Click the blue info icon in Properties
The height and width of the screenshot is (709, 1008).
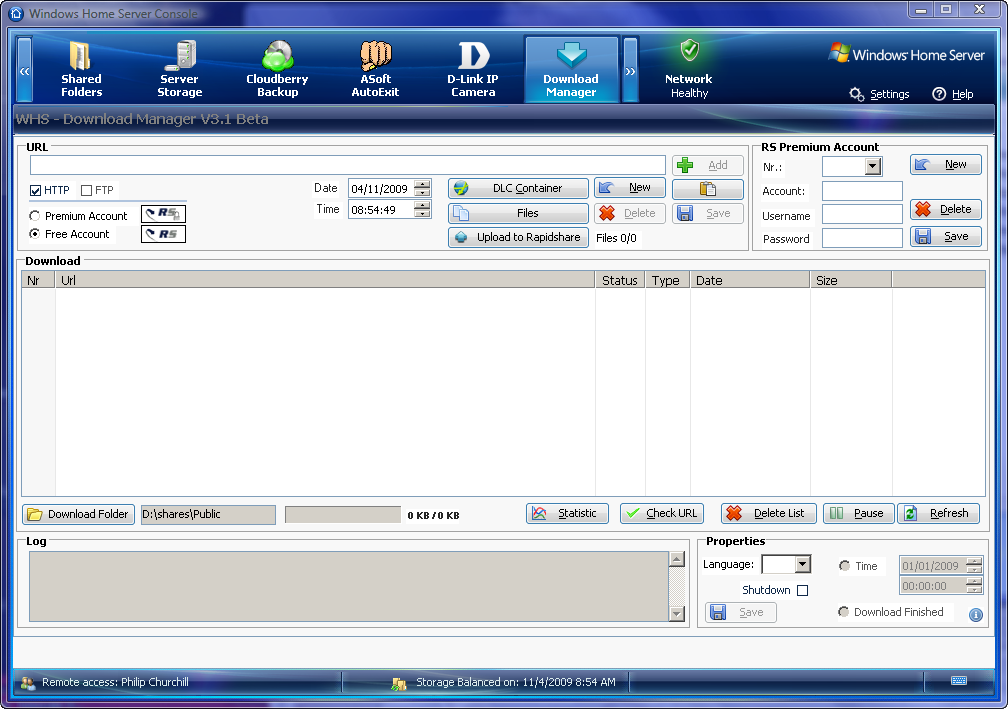pyautogui.click(x=976, y=615)
